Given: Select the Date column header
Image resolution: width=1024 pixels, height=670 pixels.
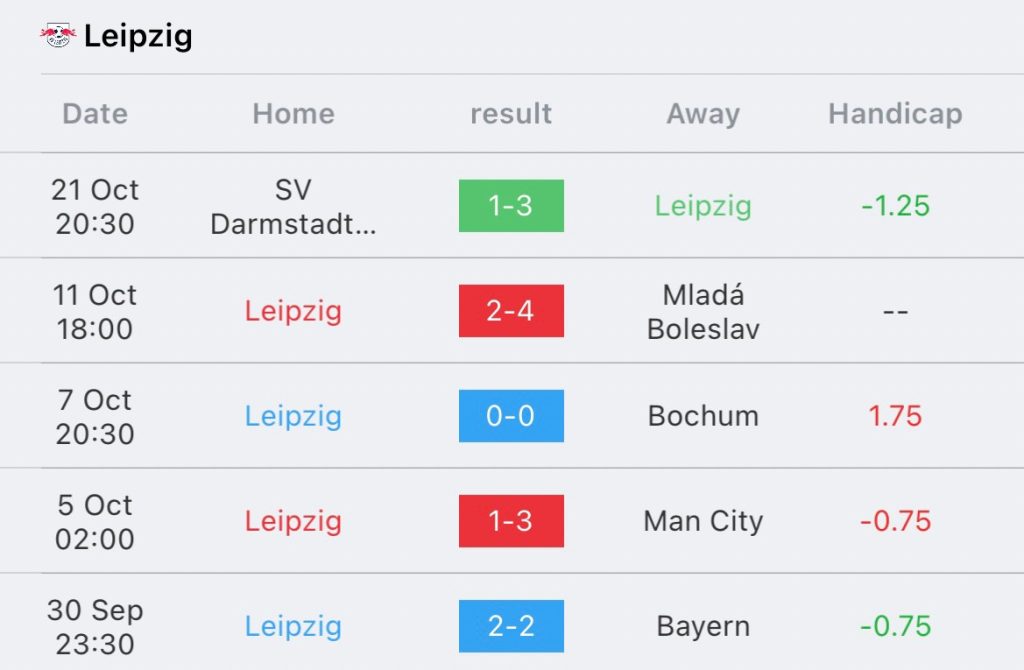Looking at the screenshot, I should (x=95, y=114).
